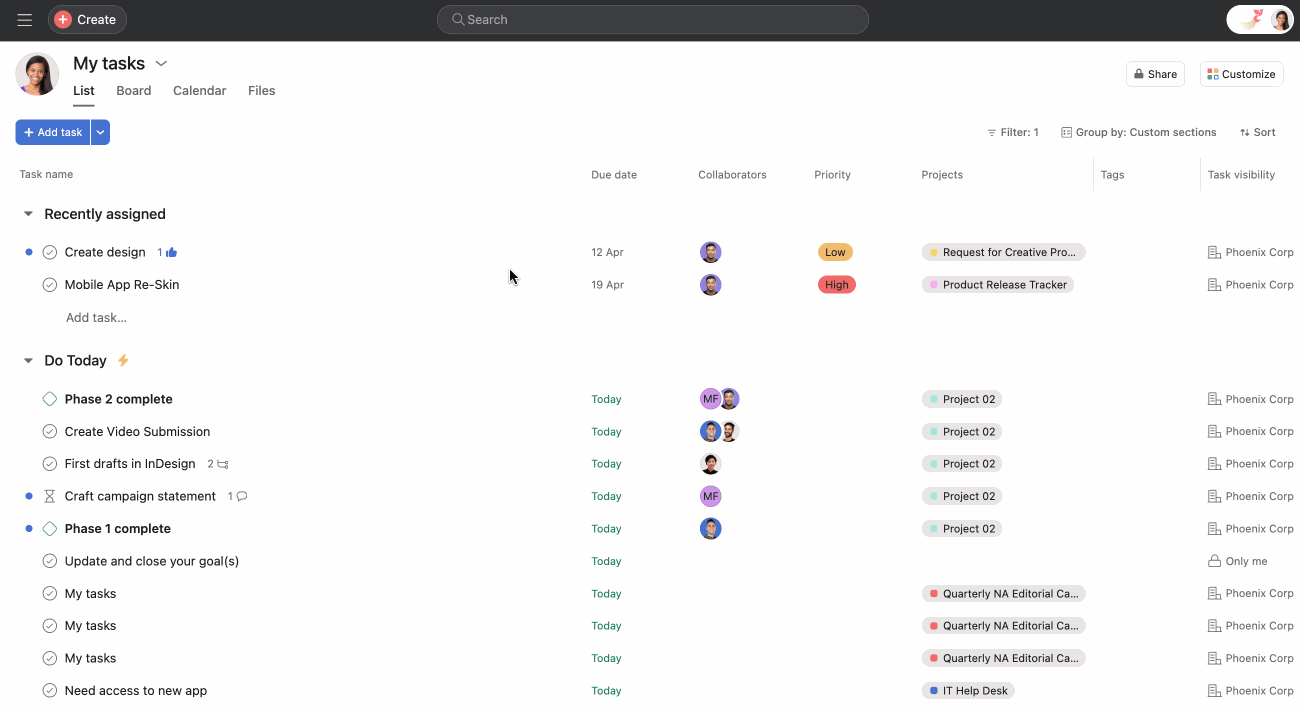
Task: Switch to the Board tab
Action: click(133, 91)
